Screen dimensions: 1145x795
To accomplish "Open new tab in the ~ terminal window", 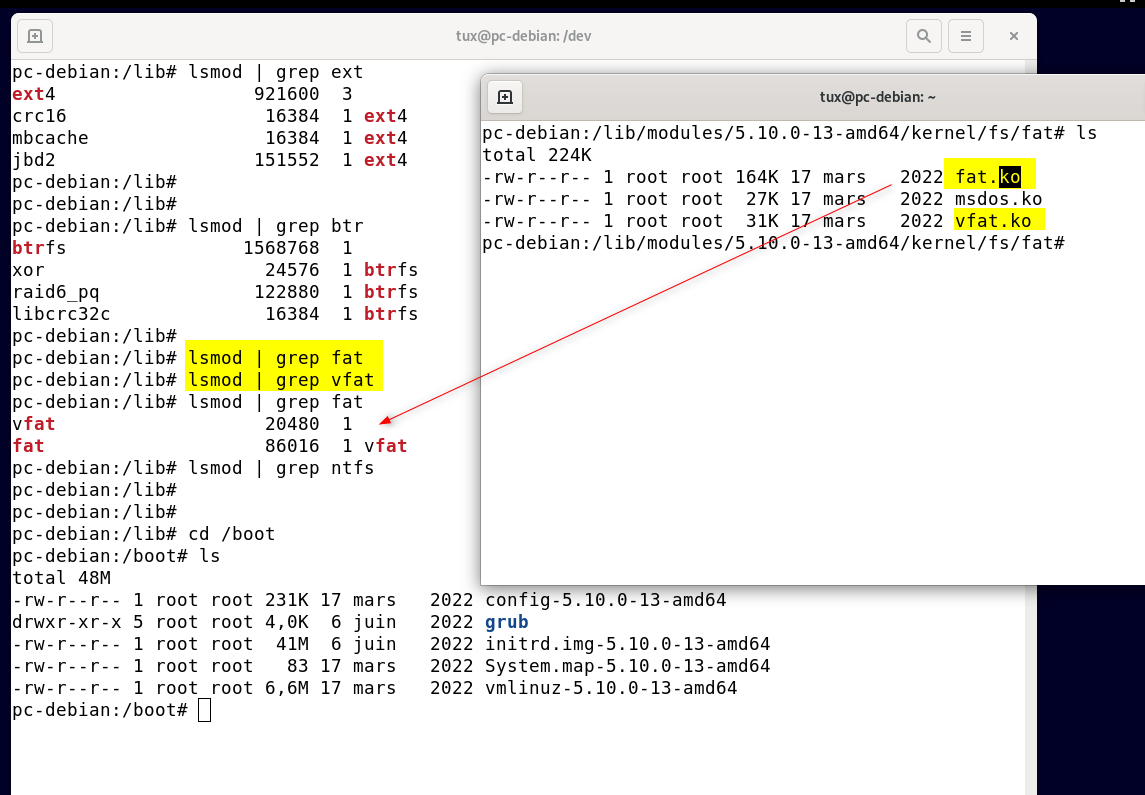I will [505, 97].
